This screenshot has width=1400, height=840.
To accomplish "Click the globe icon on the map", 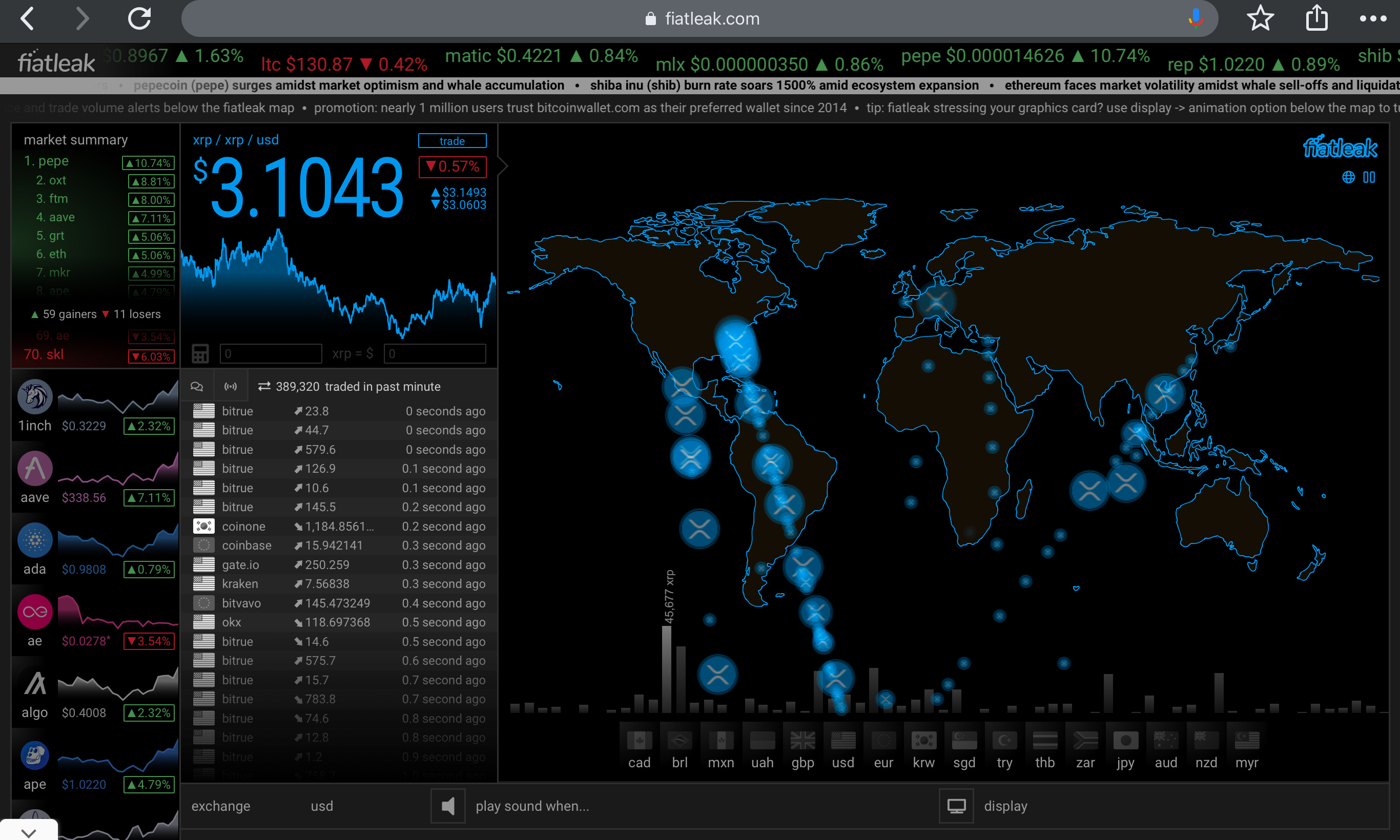I will click(x=1348, y=178).
